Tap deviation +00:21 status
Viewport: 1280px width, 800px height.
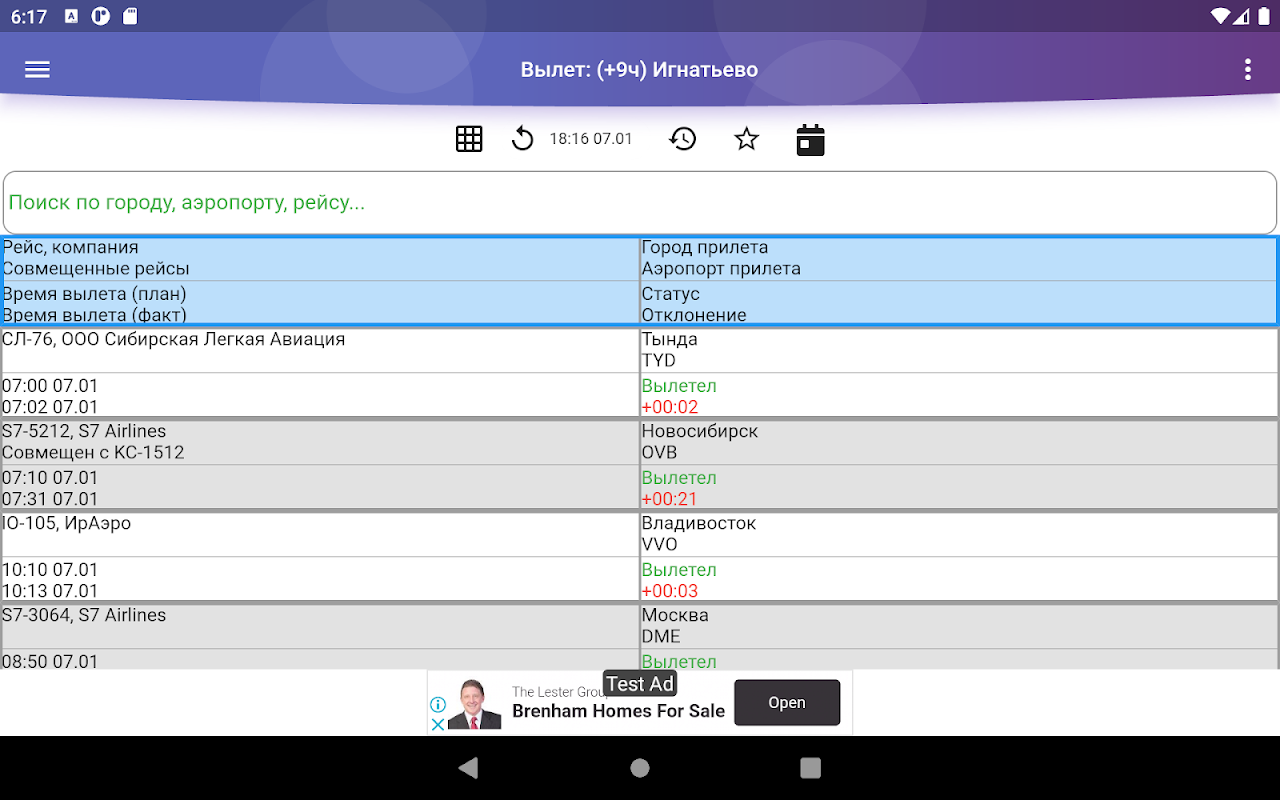[x=670, y=500]
